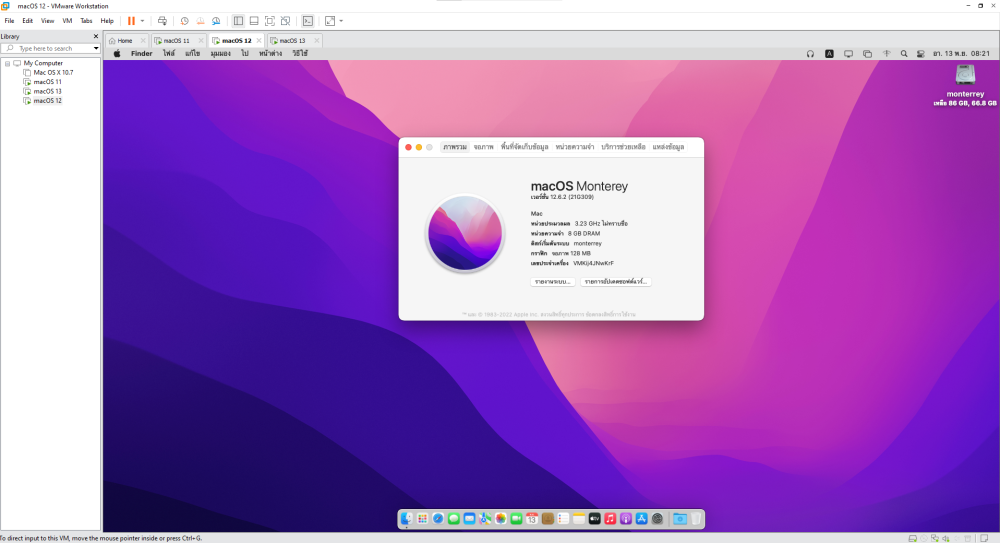1000x543 pixels.
Task: Open the VMware View menu
Action: click(48, 21)
